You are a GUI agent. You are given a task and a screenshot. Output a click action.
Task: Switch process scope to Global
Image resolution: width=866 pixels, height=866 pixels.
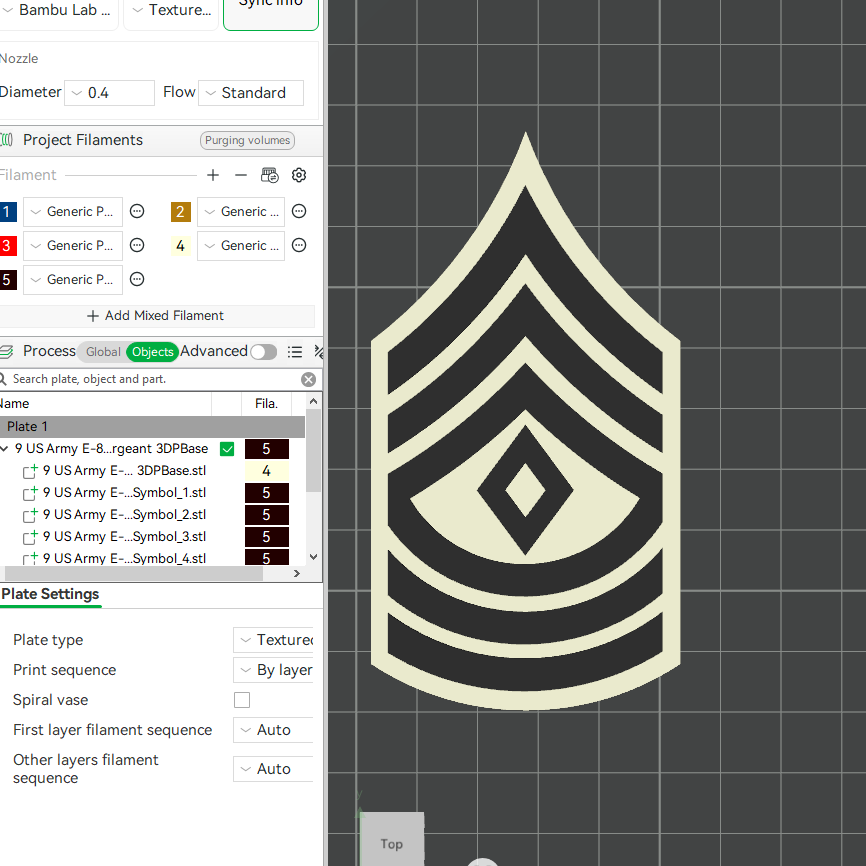(103, 352)
